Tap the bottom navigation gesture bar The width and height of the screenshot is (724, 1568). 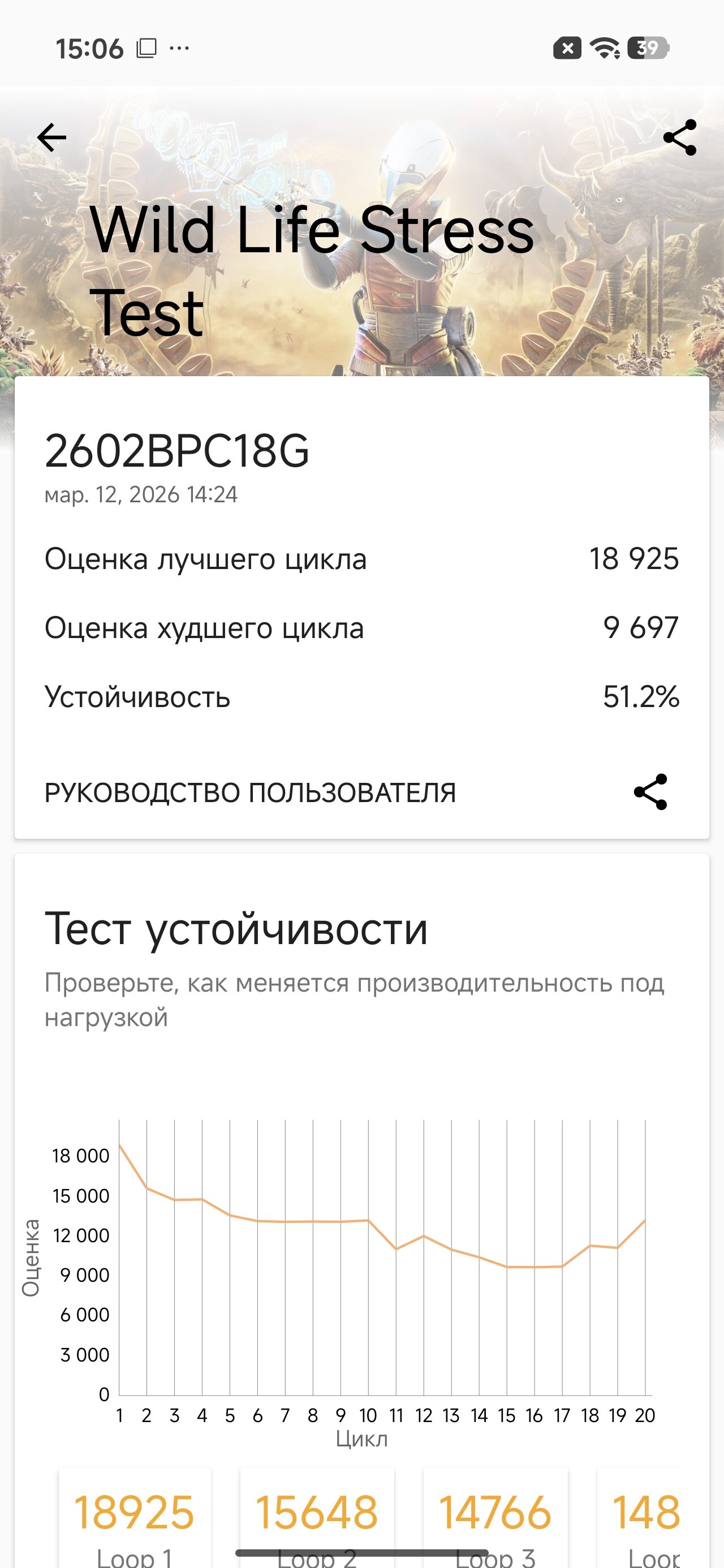click(361, 1553)
